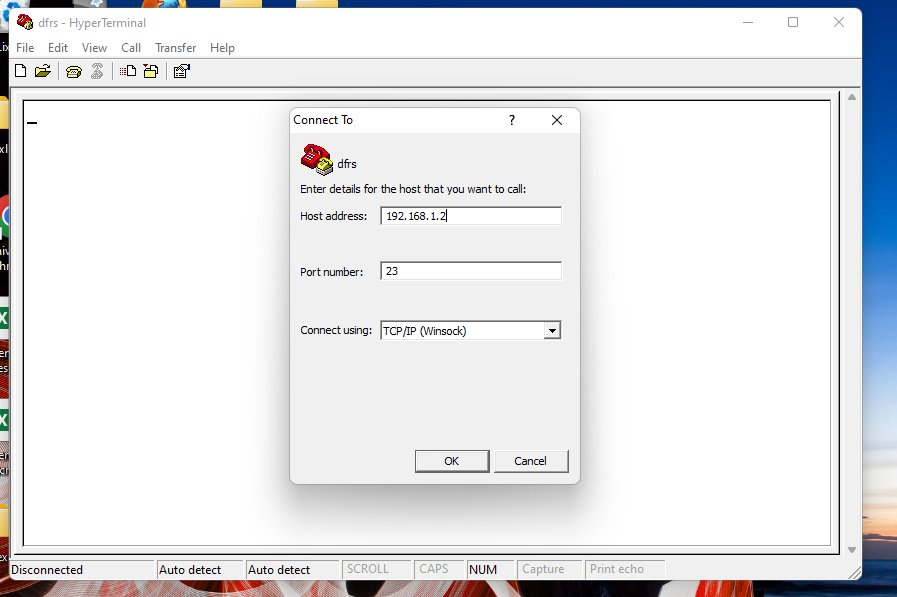897x597 pixels.
Task: Click the red telephone icon in Connect To dialog
Action: click(x=316, y=160)
